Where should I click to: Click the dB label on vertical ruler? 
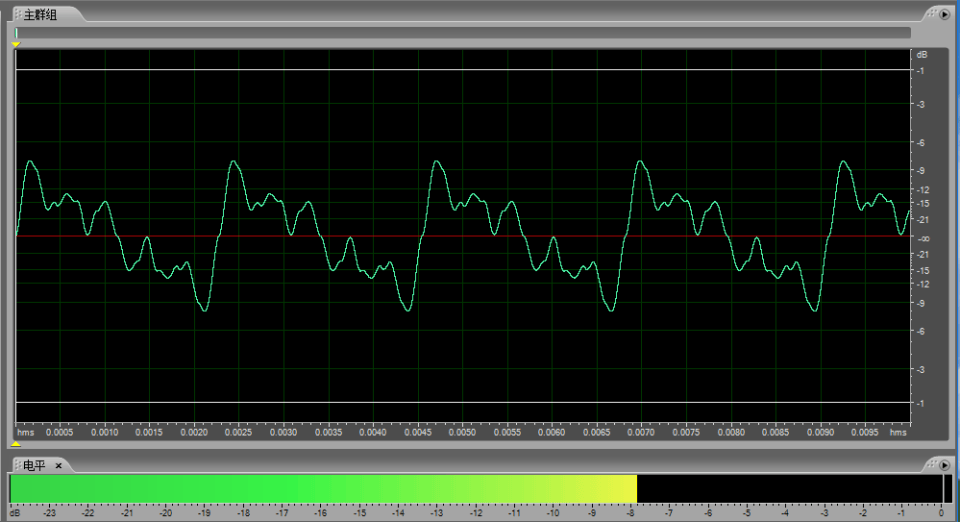click(x=921, y=53)
